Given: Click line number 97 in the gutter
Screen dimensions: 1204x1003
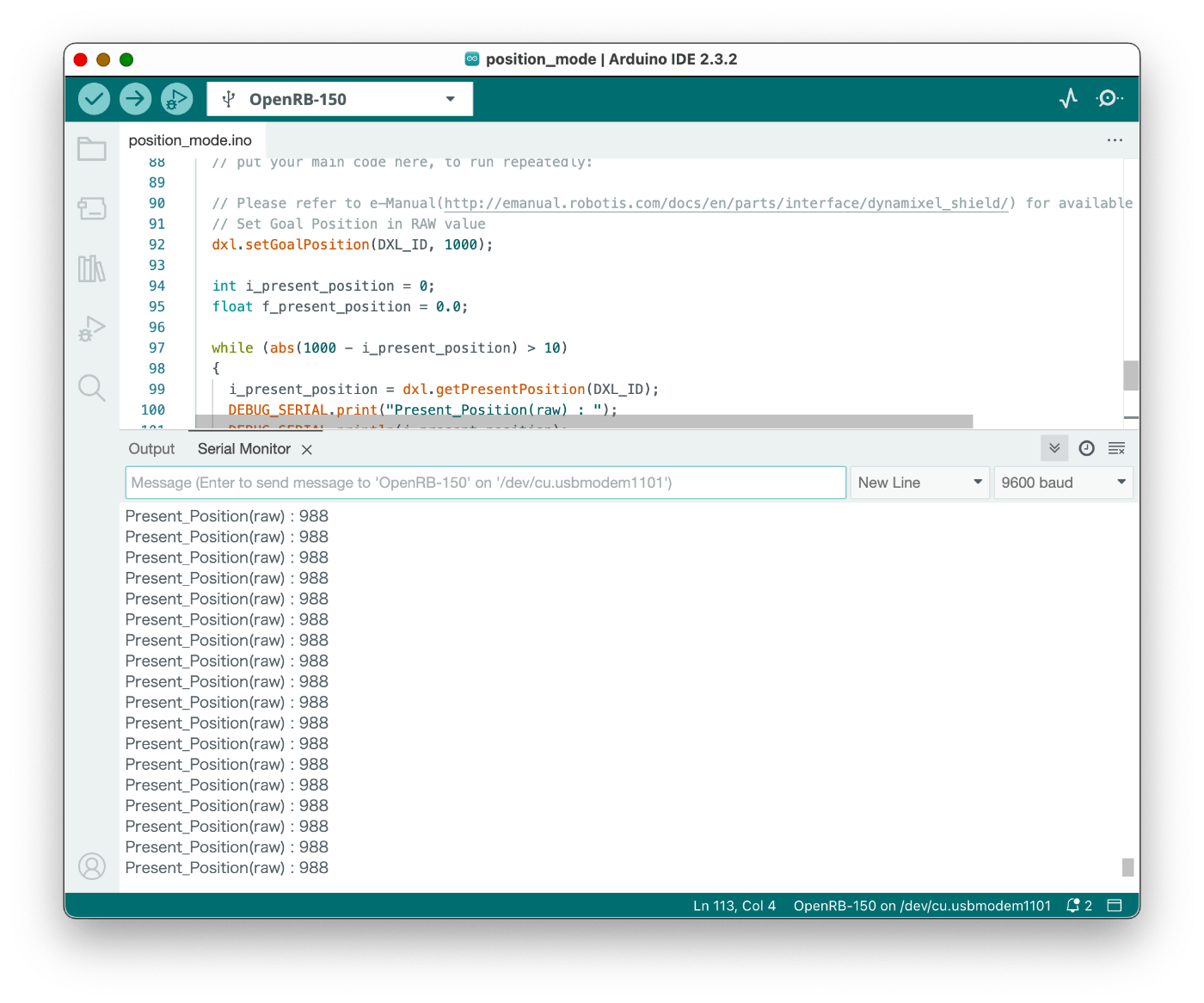Looking at the screenshot, I should coord(157,348).
